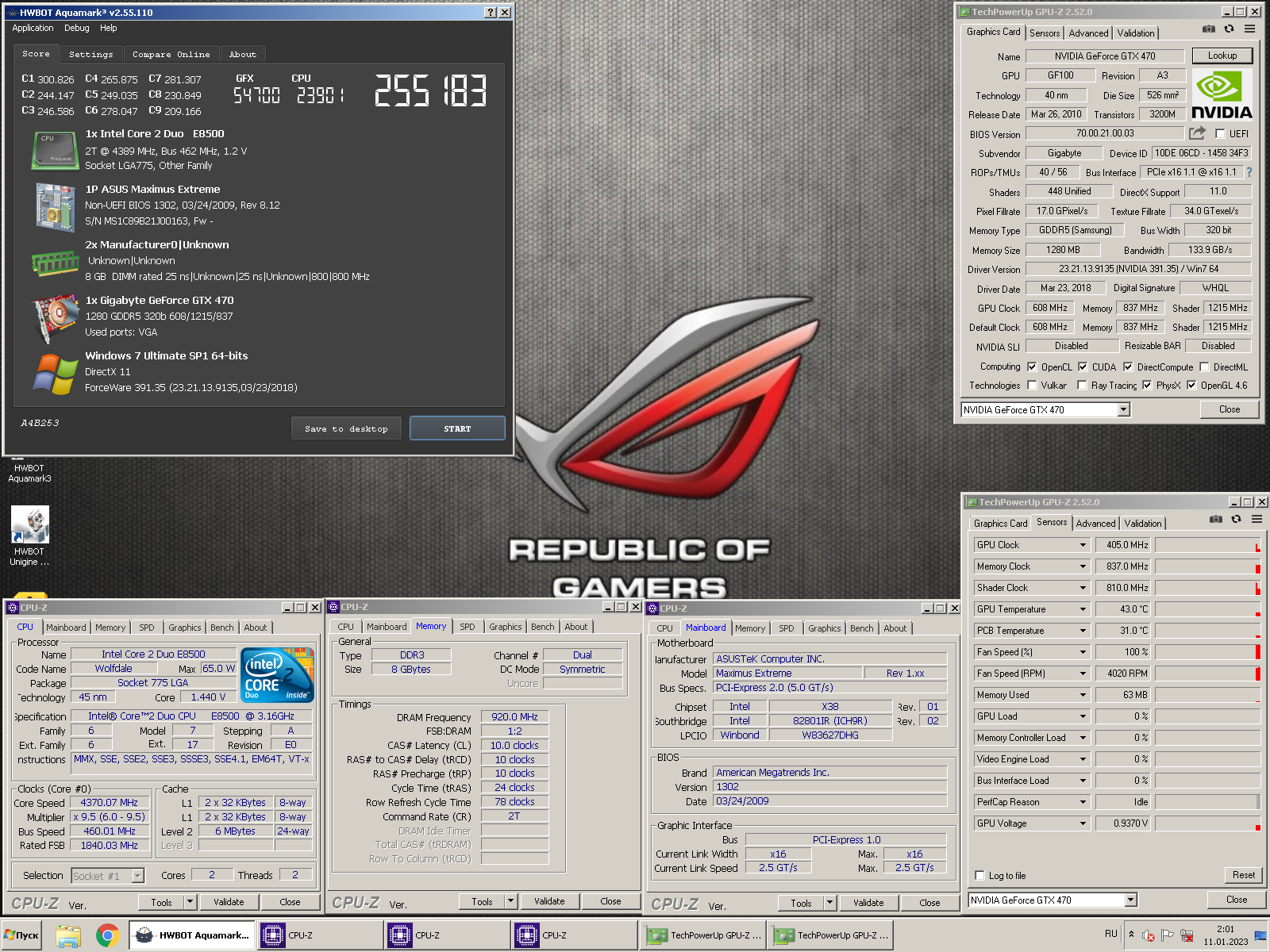1270x952 pixels.
Task: Toggle the PhysX checkbox
Action: 1147,385
